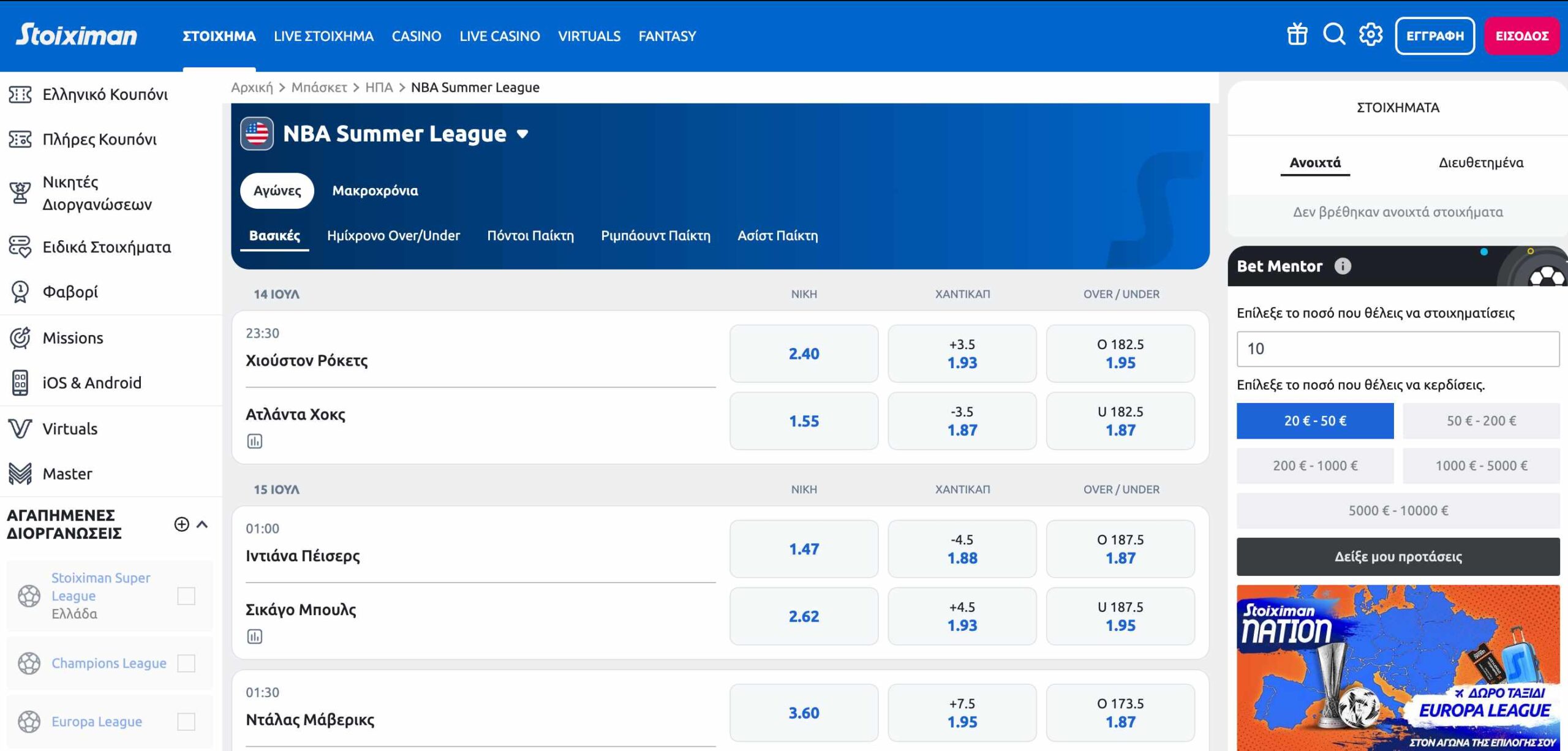The height and width of the screenshot is (751, 1568).
Task: Select Over 182.5 odds 1.95
Action: (x=1120, y=353)
